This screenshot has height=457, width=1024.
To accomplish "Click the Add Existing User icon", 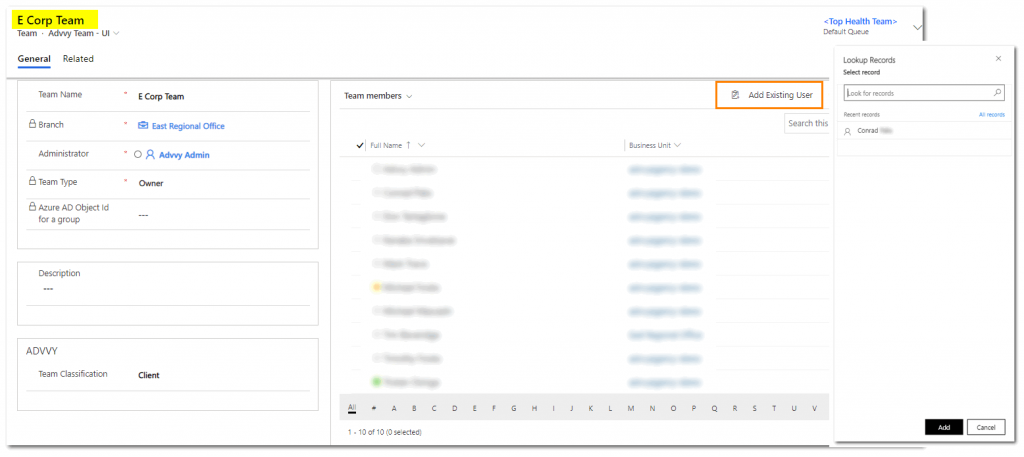I will [x=735, y=95].
